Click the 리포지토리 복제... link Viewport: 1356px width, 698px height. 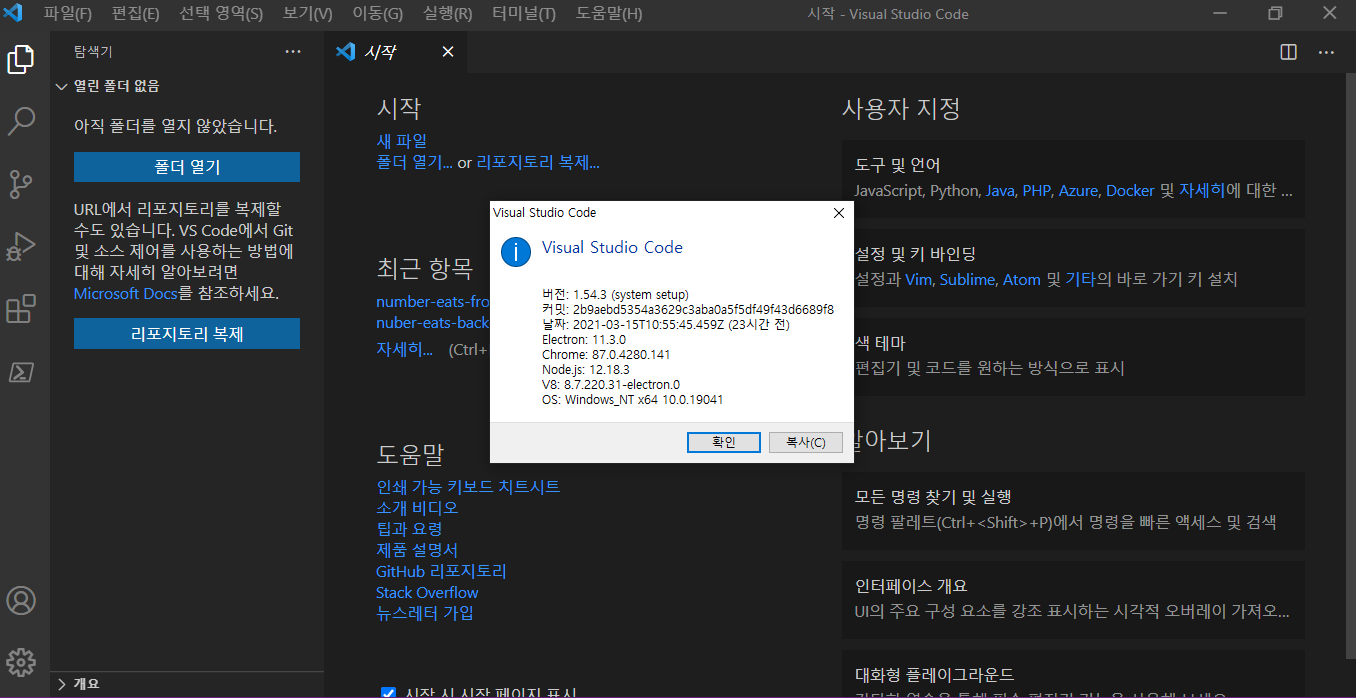538,162
